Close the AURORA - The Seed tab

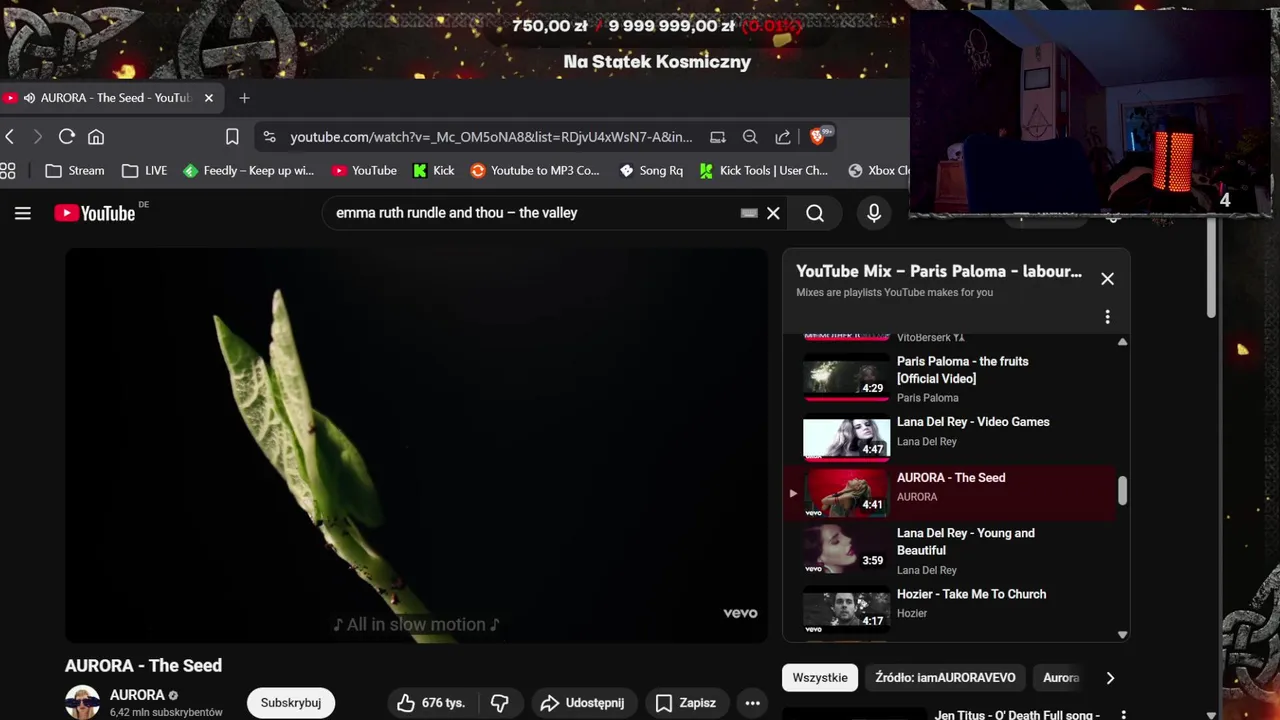point(209,98)
